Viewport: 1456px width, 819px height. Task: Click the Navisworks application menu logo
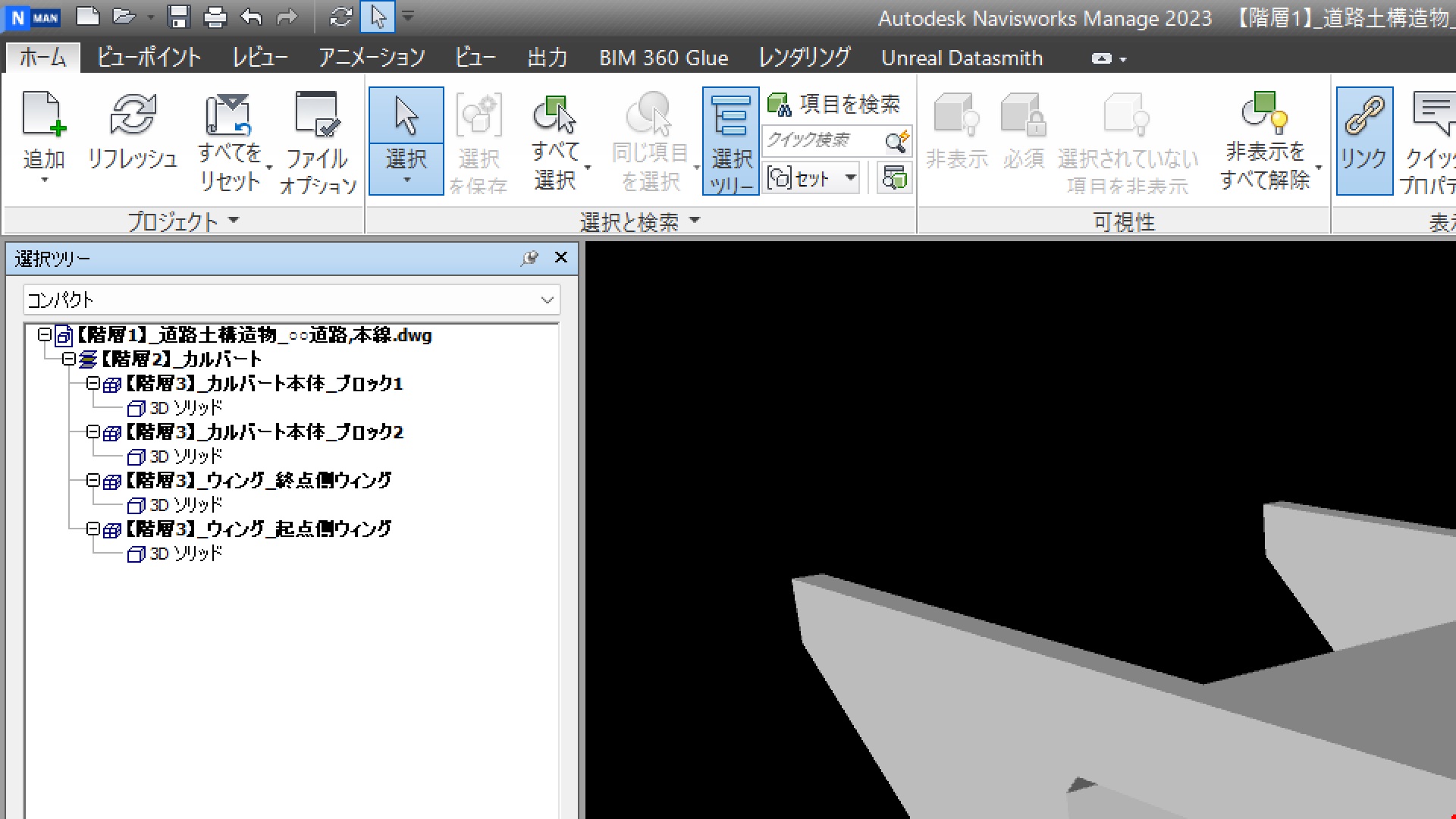[x=33, y=17]
